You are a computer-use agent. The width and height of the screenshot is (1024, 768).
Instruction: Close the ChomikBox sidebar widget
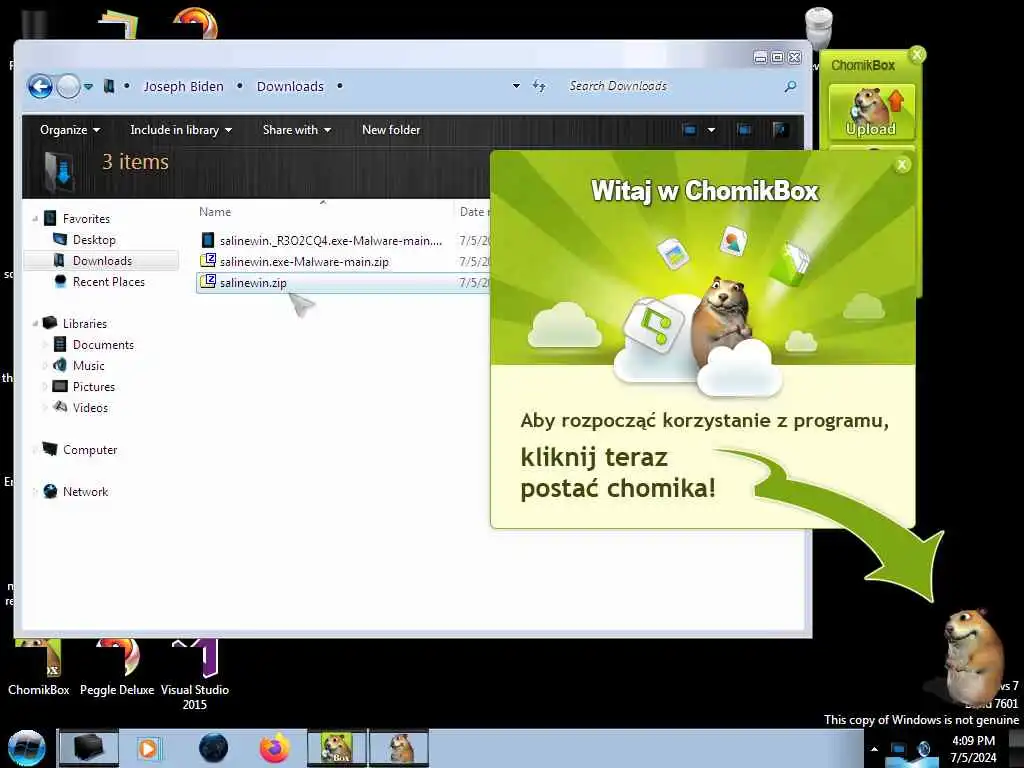(917, 54)
